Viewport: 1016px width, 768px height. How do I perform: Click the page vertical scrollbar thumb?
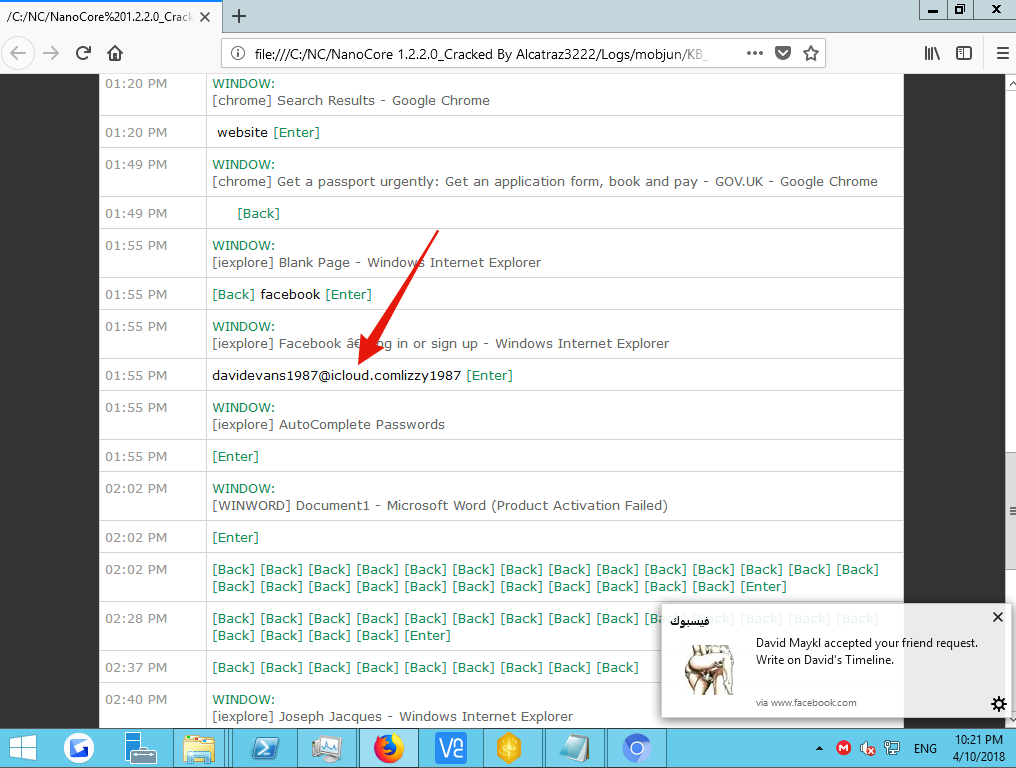(x=1011, y=511)
